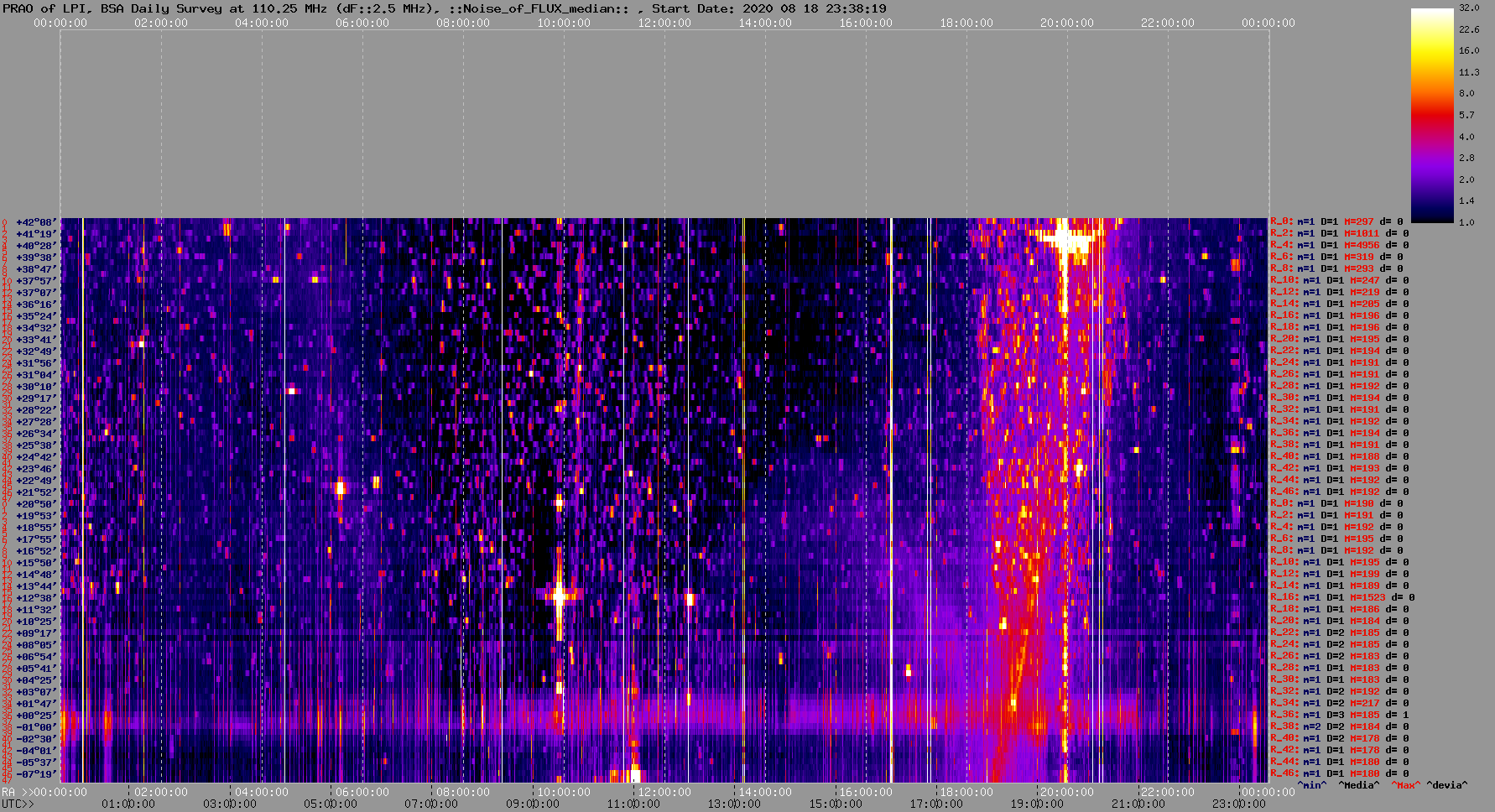
Task: Click the row stats line with M=205
Action: pos(1340,304)
